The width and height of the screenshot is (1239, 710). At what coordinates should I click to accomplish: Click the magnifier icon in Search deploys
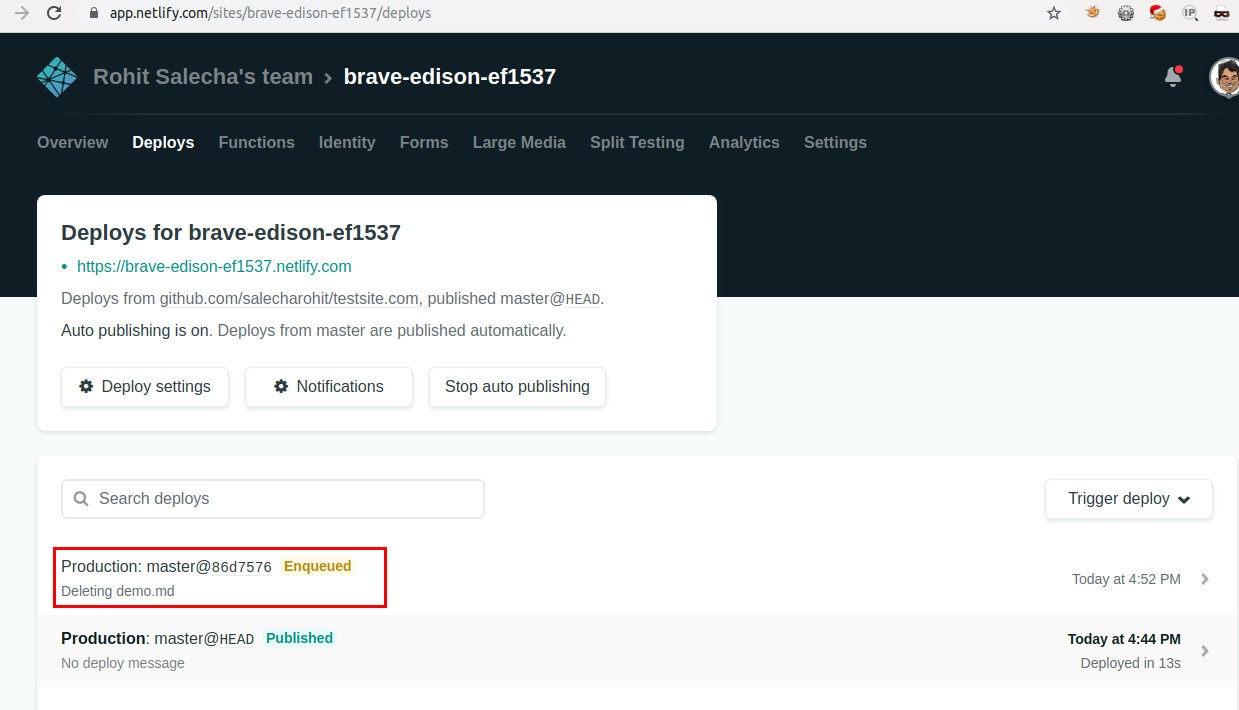coord(82,499)
